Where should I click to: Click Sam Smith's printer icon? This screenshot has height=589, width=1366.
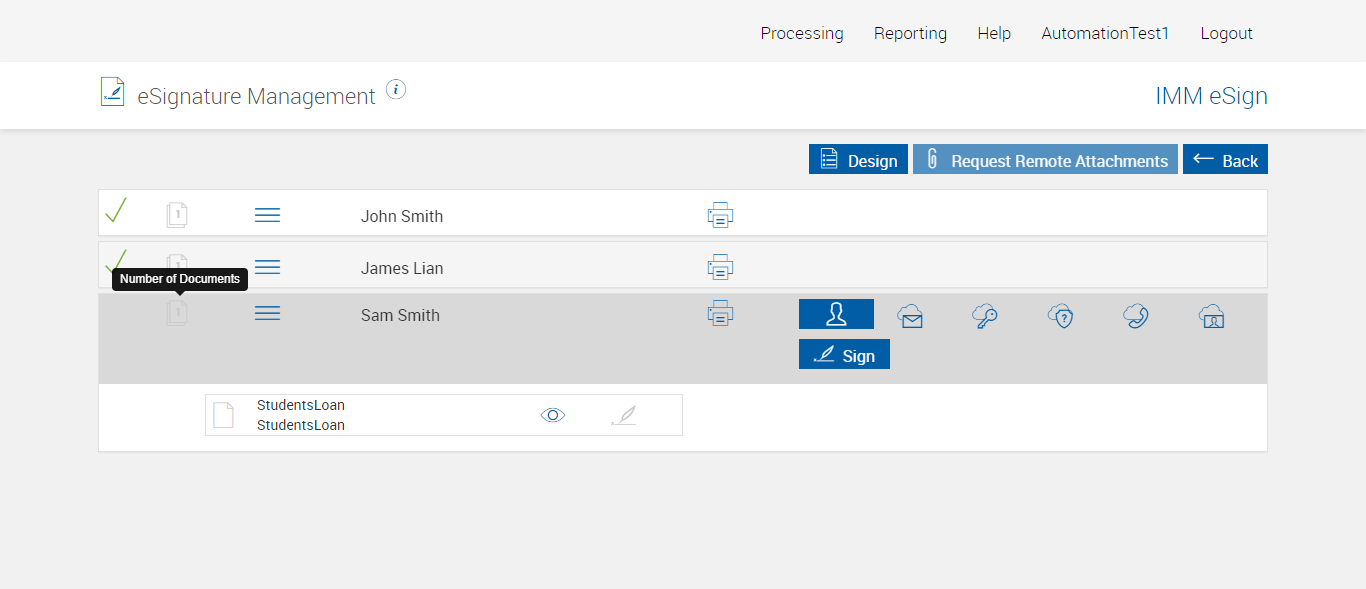(720, 314)
